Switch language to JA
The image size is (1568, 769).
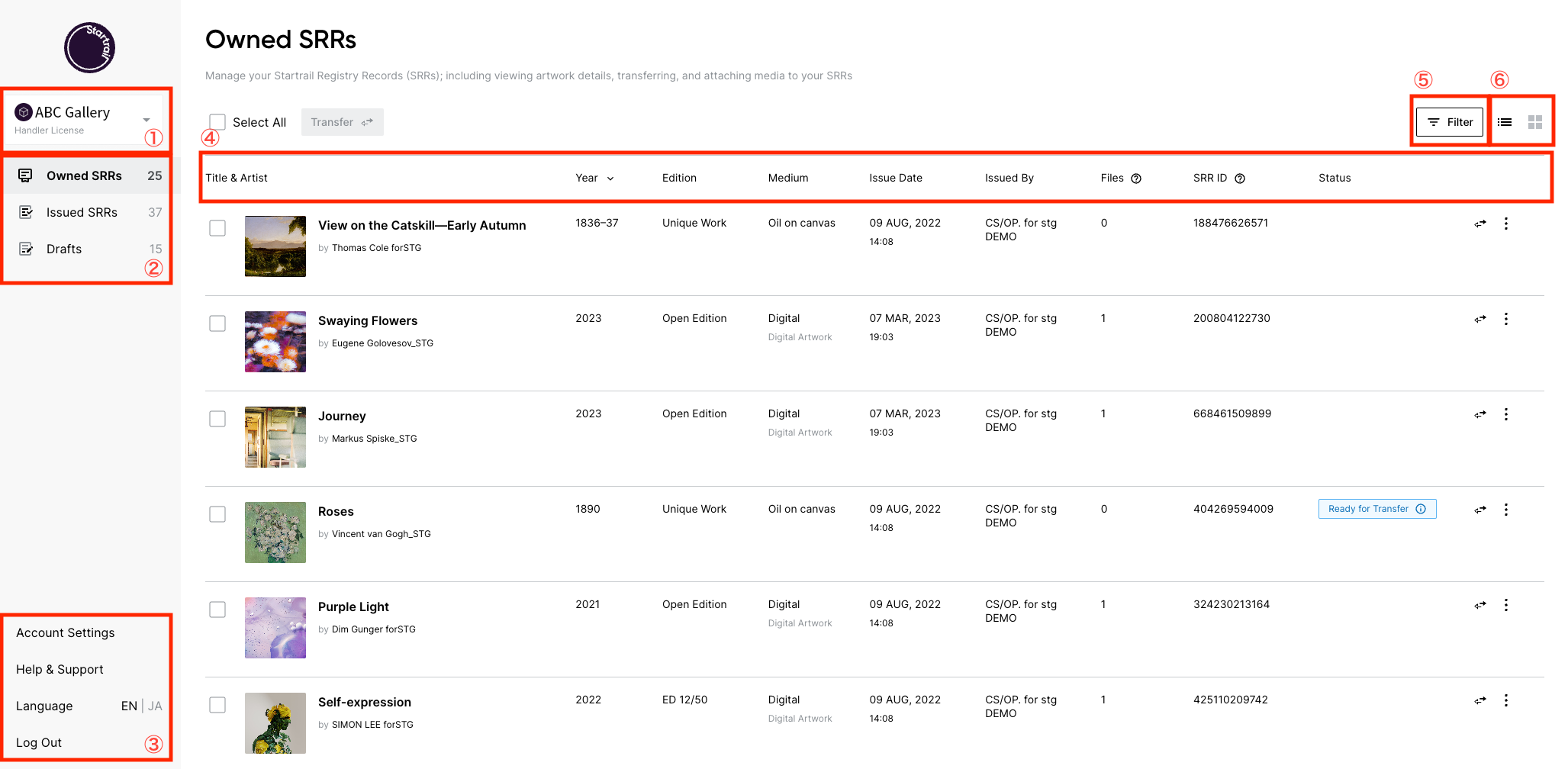(155, 706)
